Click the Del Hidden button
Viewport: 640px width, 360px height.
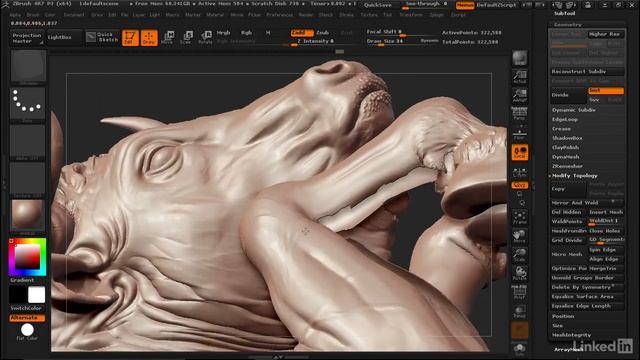point(568,212)
